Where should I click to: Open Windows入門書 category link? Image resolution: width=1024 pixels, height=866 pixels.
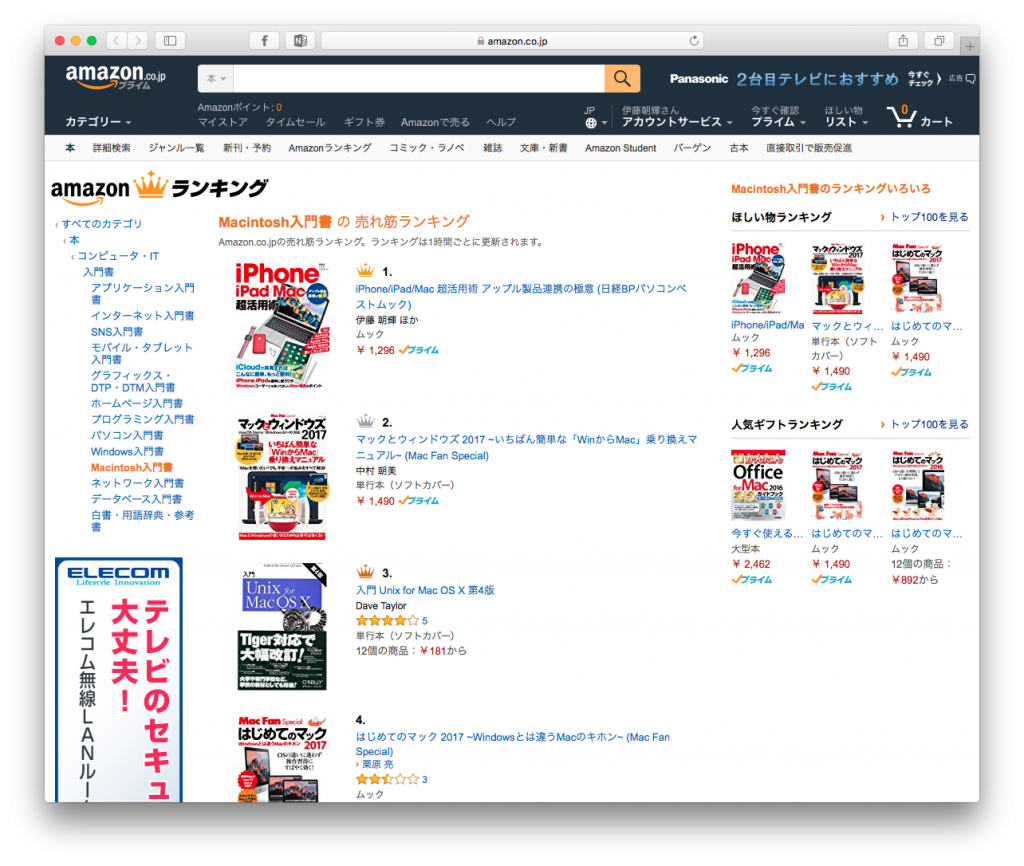(127, 452)
